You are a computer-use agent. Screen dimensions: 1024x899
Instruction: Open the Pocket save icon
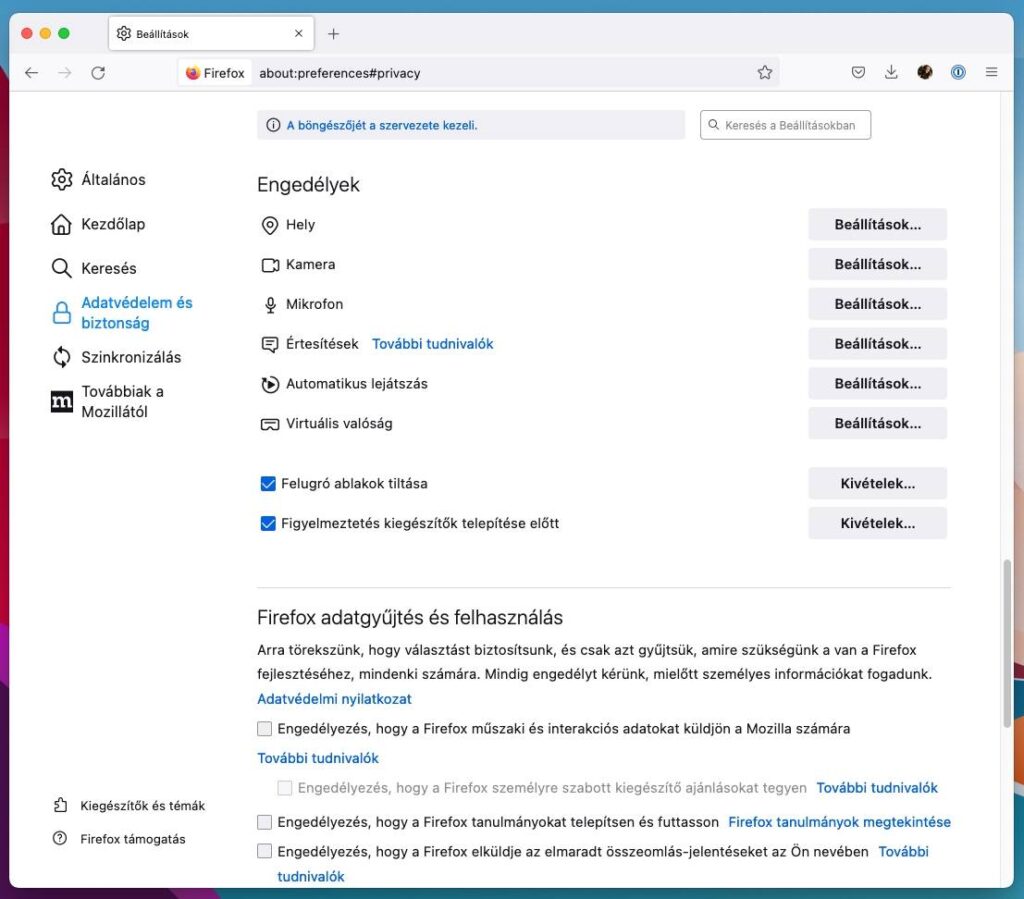[x=858, y=72]
